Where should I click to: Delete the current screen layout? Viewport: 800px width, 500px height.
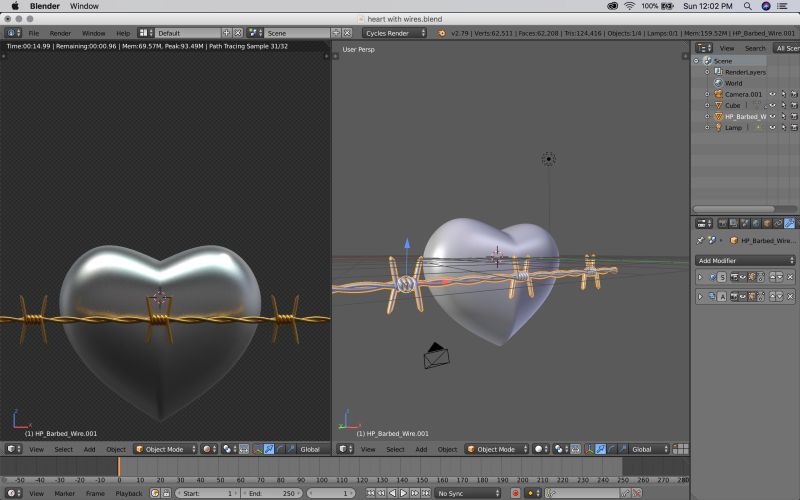[x=238, y=33]
